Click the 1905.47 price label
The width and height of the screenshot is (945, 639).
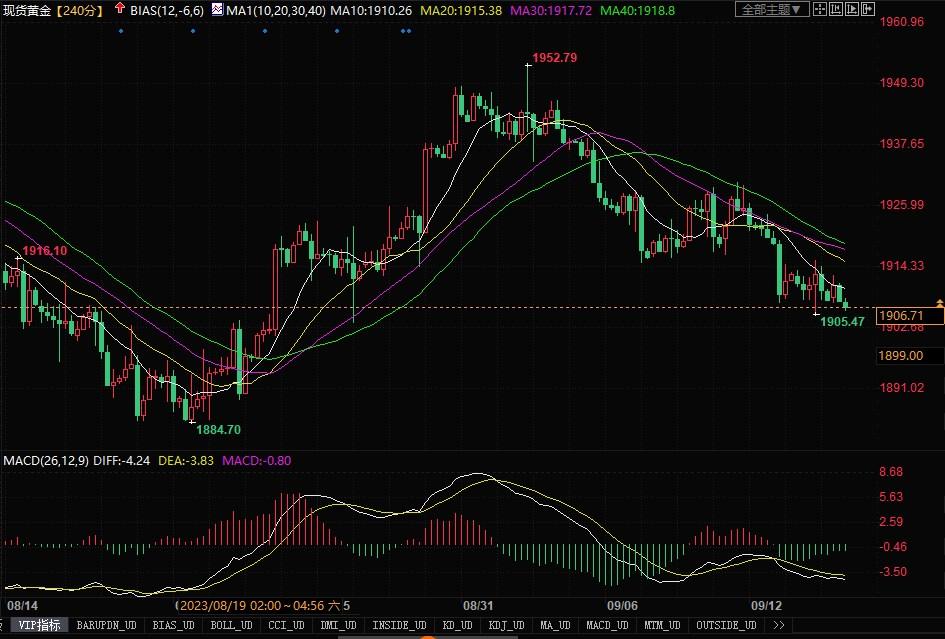pos(842,321)
